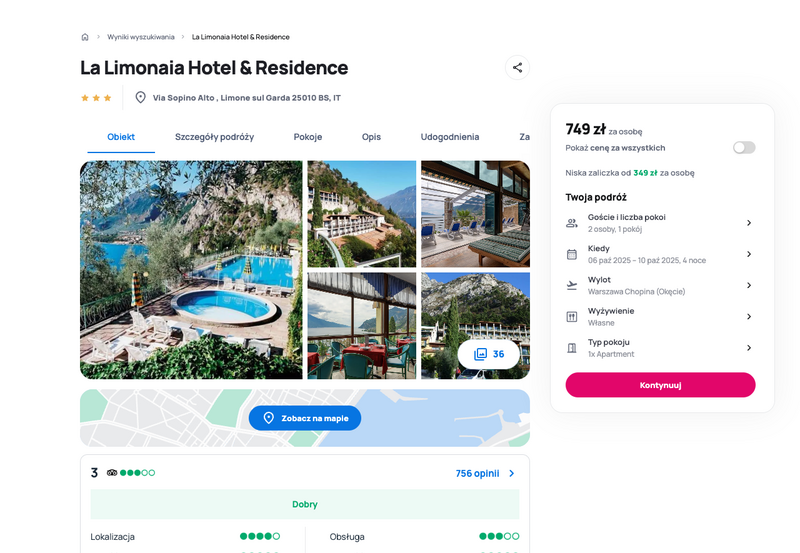Viewport: 800px width, 553px height.
Task: Click the location pin beside address
Action: [x=140, y=97]
